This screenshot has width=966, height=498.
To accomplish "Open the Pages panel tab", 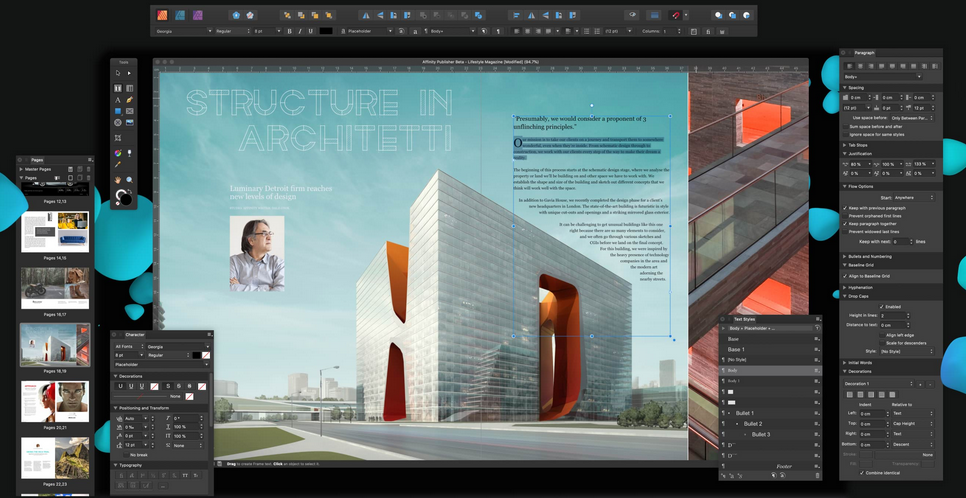I will click(x=37, y=160).
